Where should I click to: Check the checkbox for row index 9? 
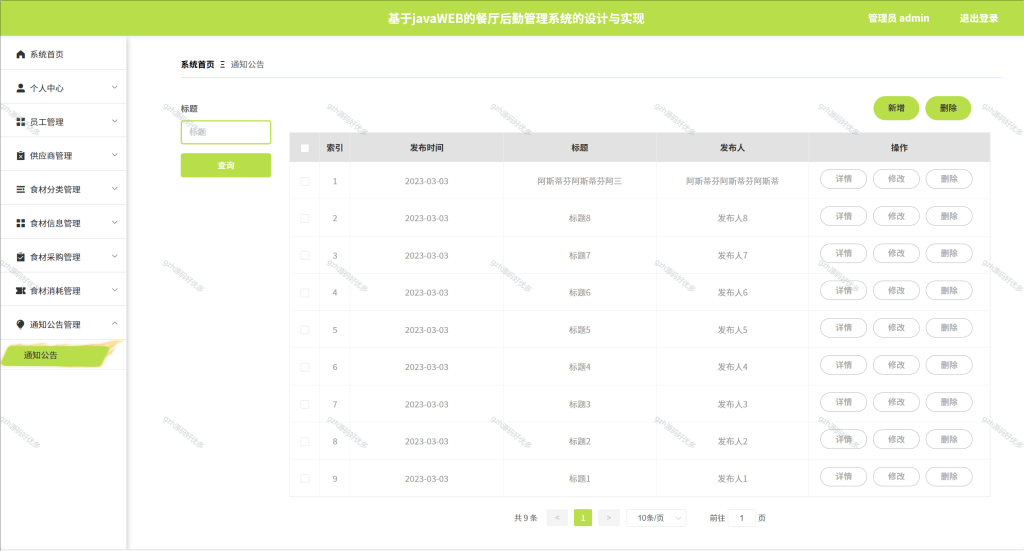tap(305, 479)
